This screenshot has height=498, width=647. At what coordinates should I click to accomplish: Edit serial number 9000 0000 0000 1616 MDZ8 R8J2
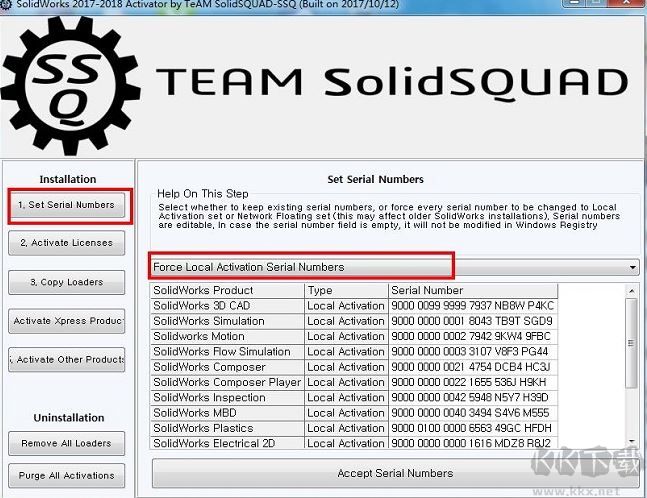point(473,443)
